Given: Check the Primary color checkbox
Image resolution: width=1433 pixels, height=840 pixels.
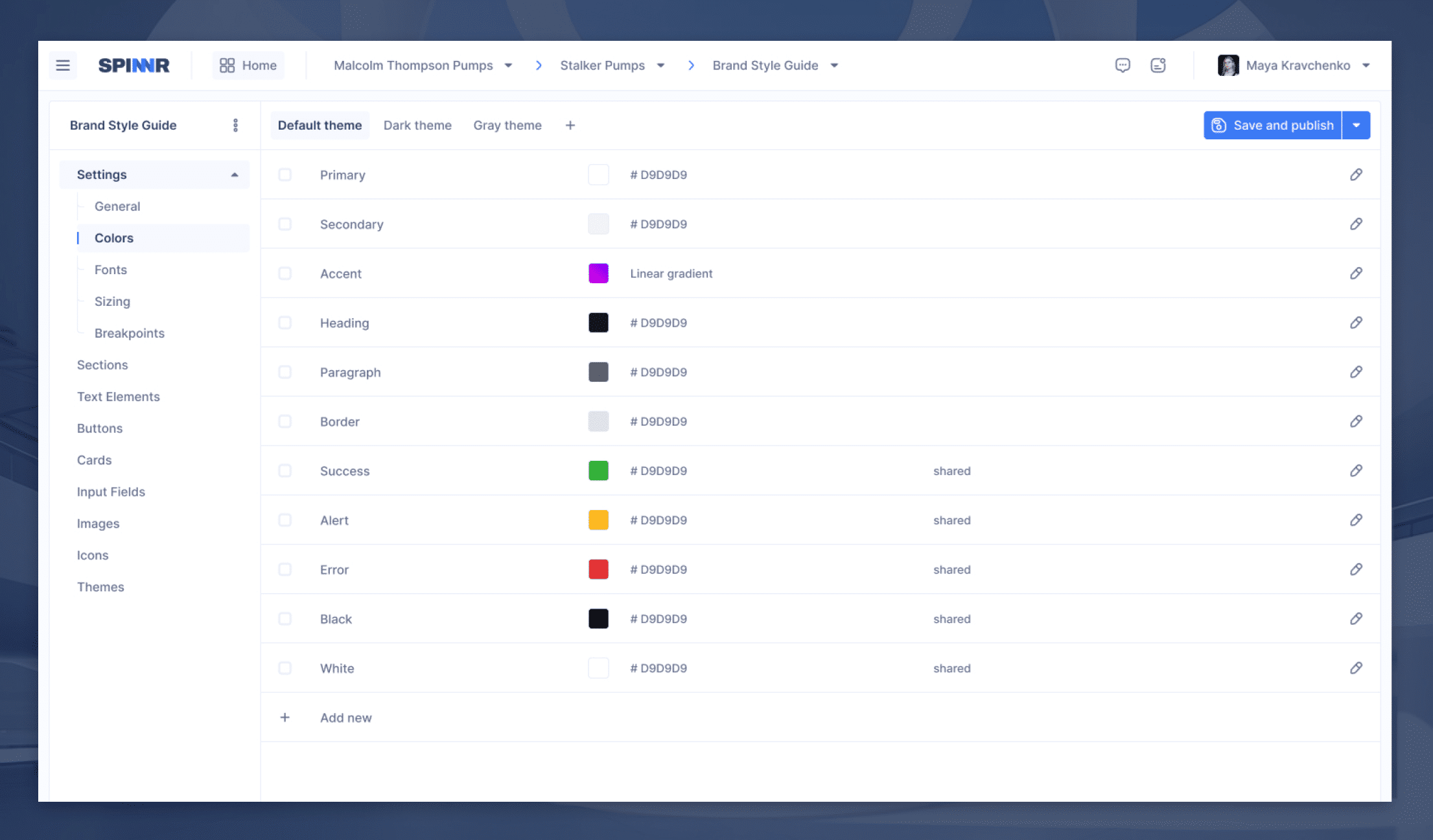Looking at the screenshot, I should click(x=285, y=175).
